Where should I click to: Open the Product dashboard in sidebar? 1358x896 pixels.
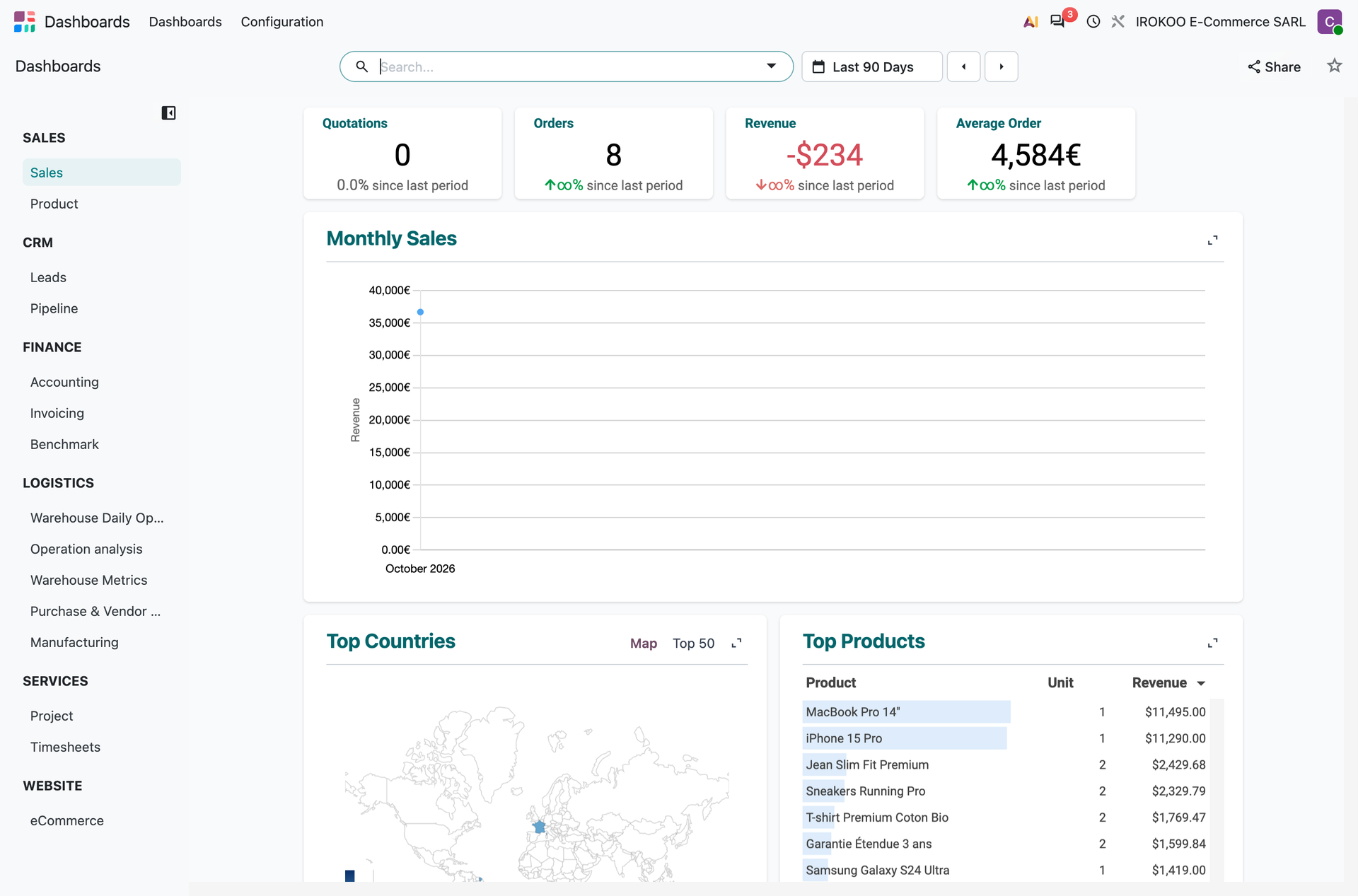click(x=102, y=204)
